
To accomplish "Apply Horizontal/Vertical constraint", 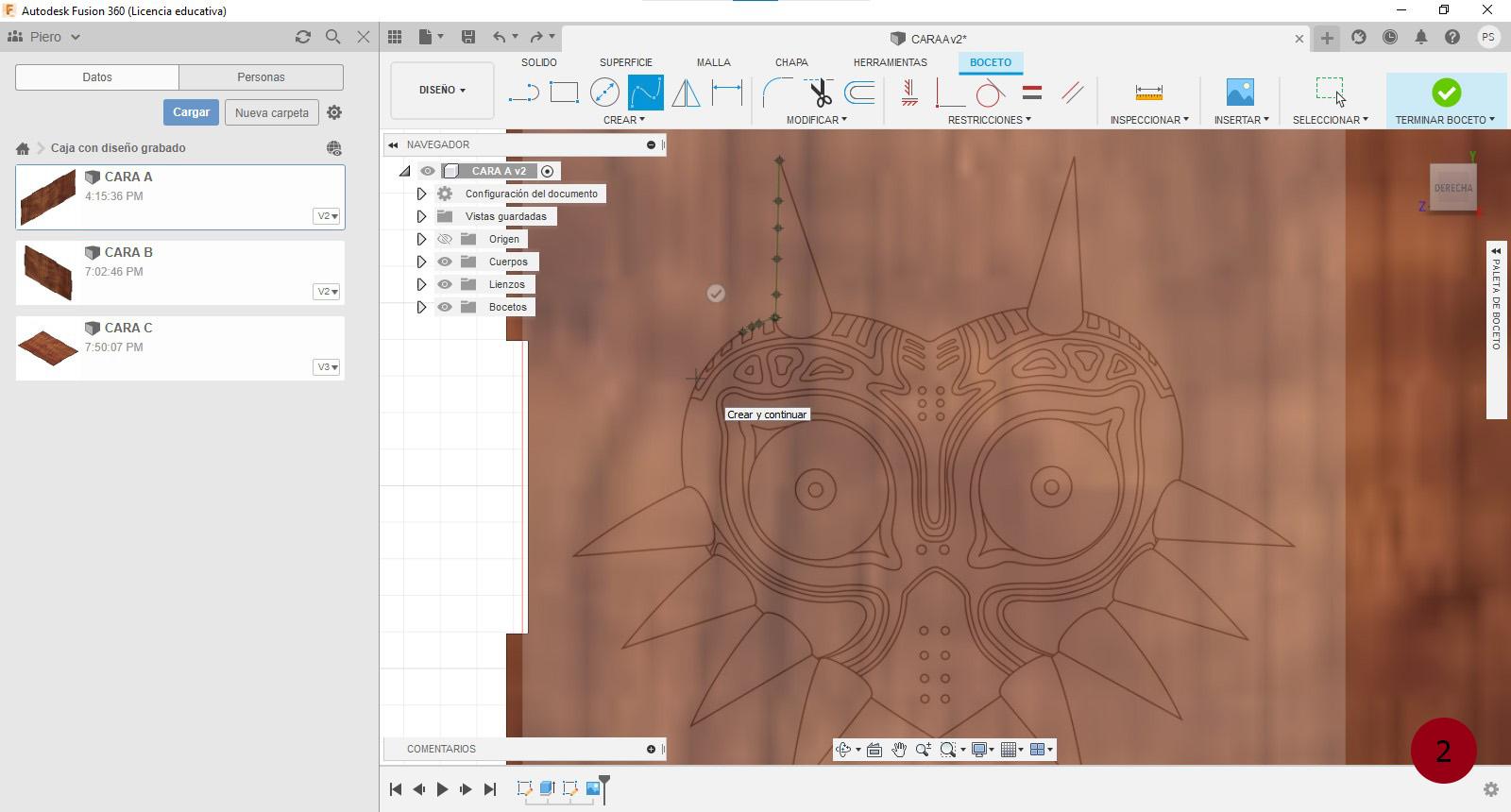I will coord(909,93).
